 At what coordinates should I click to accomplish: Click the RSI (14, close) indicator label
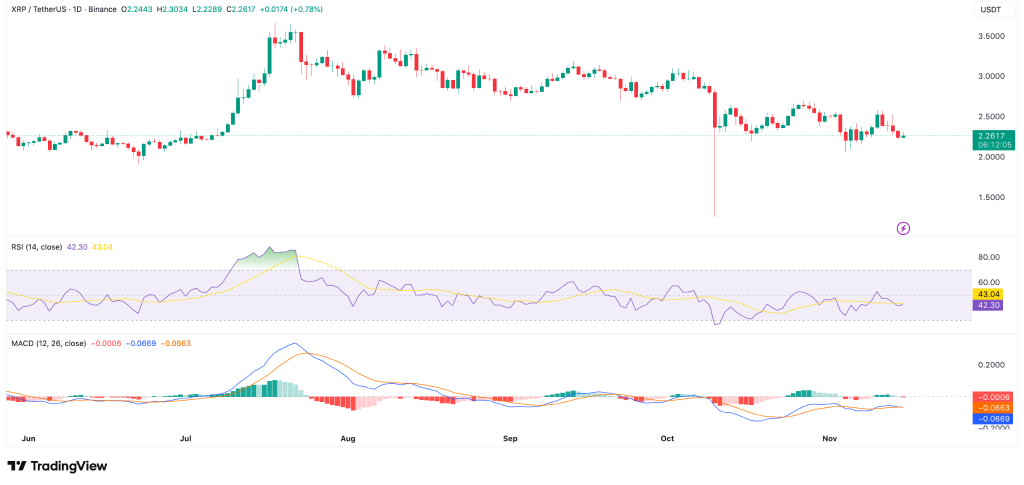[37, 247]
